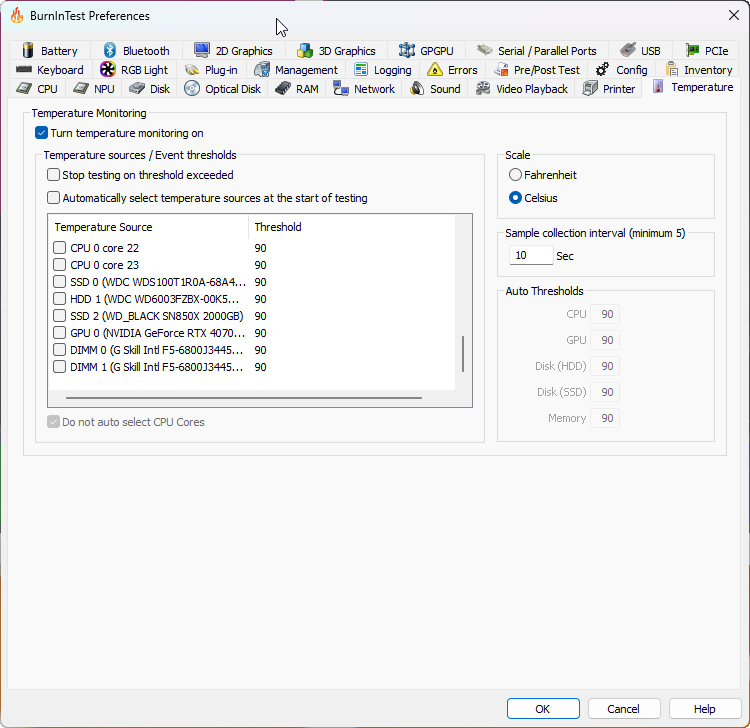This screenshot has width=750, height=728.
Task: Click OK to save preferences
Action: tap(543, 708)
